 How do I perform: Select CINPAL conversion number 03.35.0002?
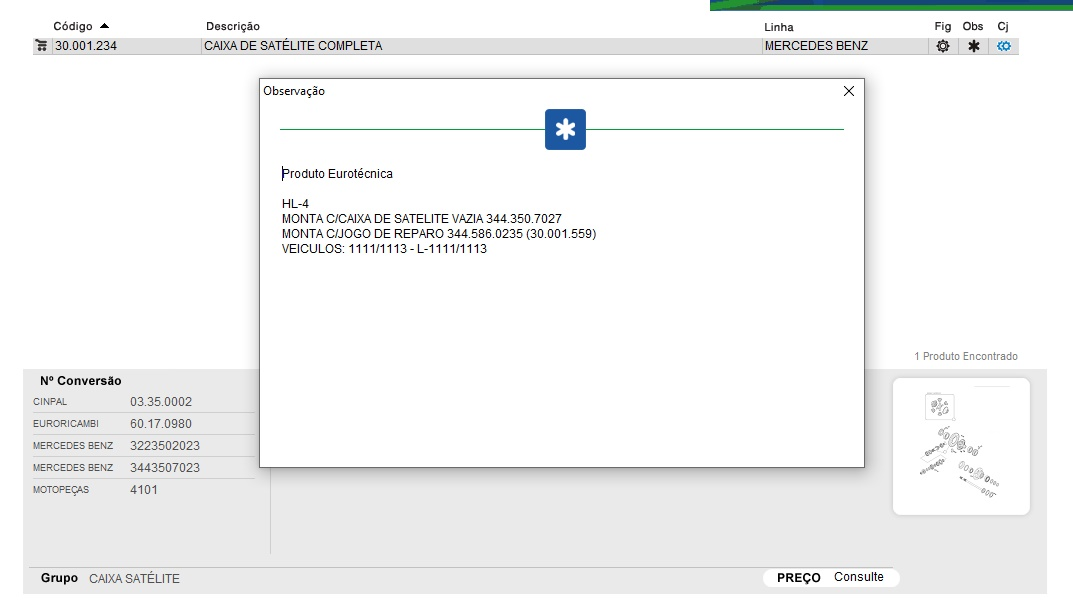pyautogui.click(x=161, y=402)
